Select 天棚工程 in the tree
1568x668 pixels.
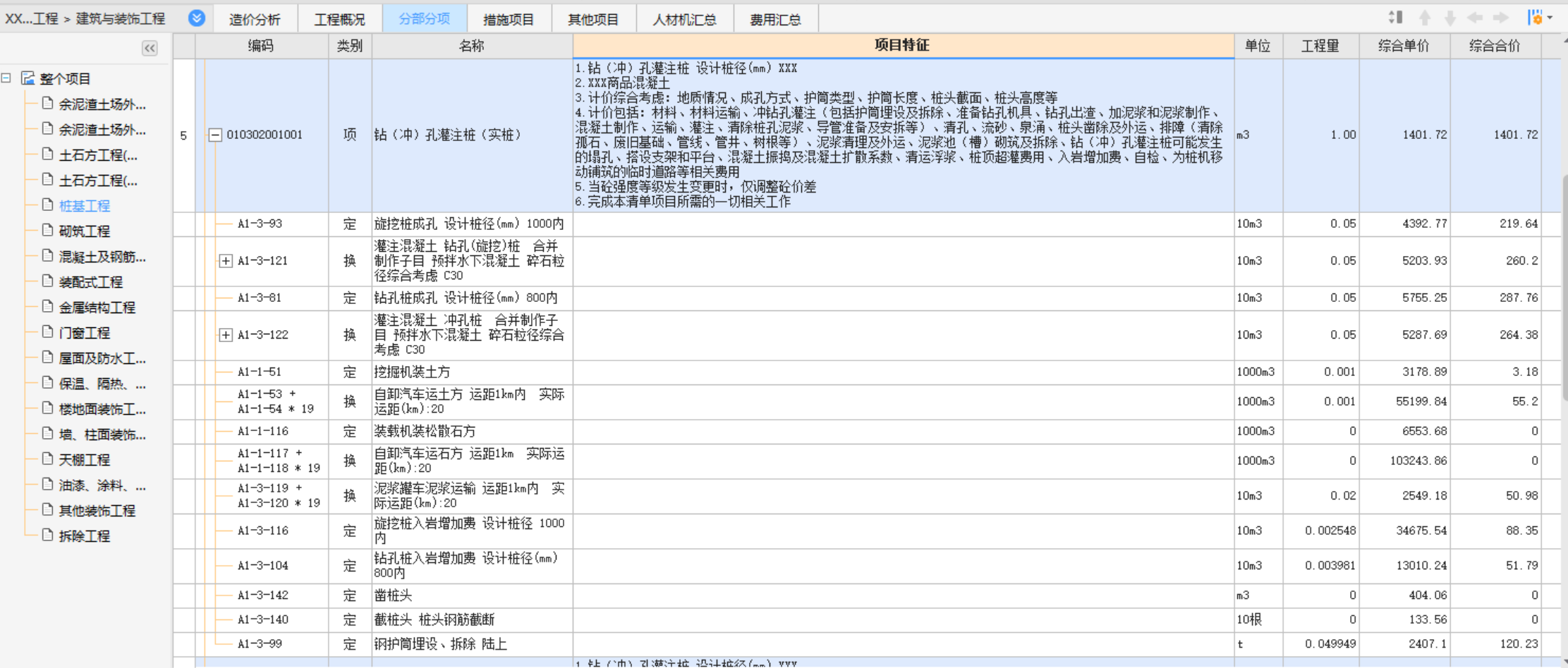click(x=85, y=460)
